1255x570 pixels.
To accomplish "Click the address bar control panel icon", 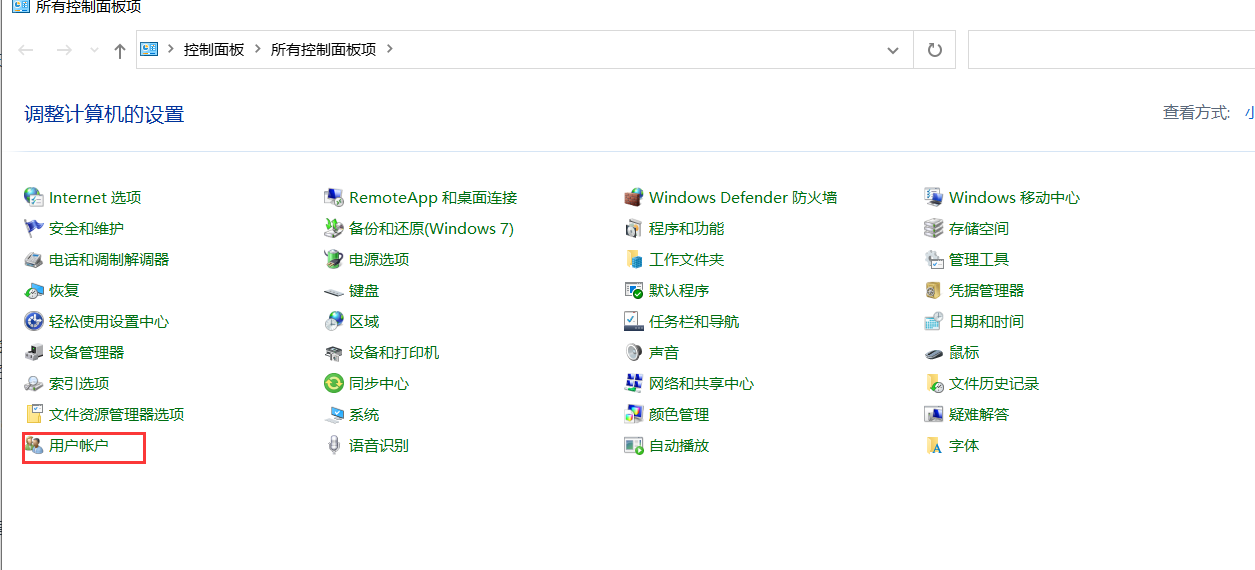I will point(150,48).
